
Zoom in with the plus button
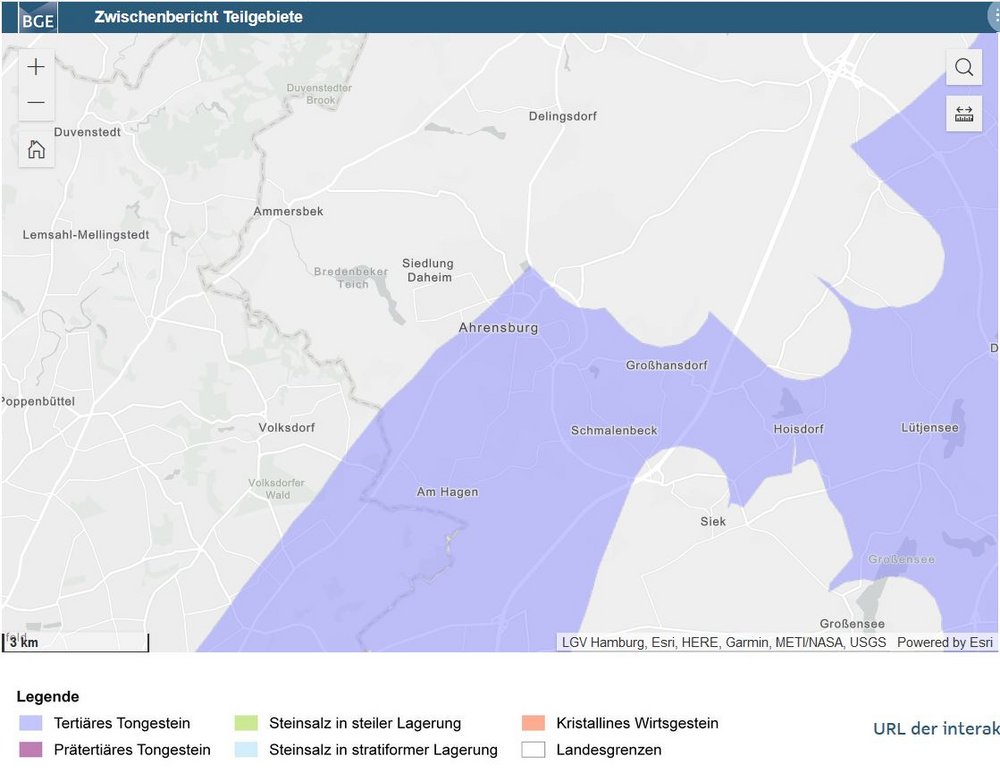[36, 67]
